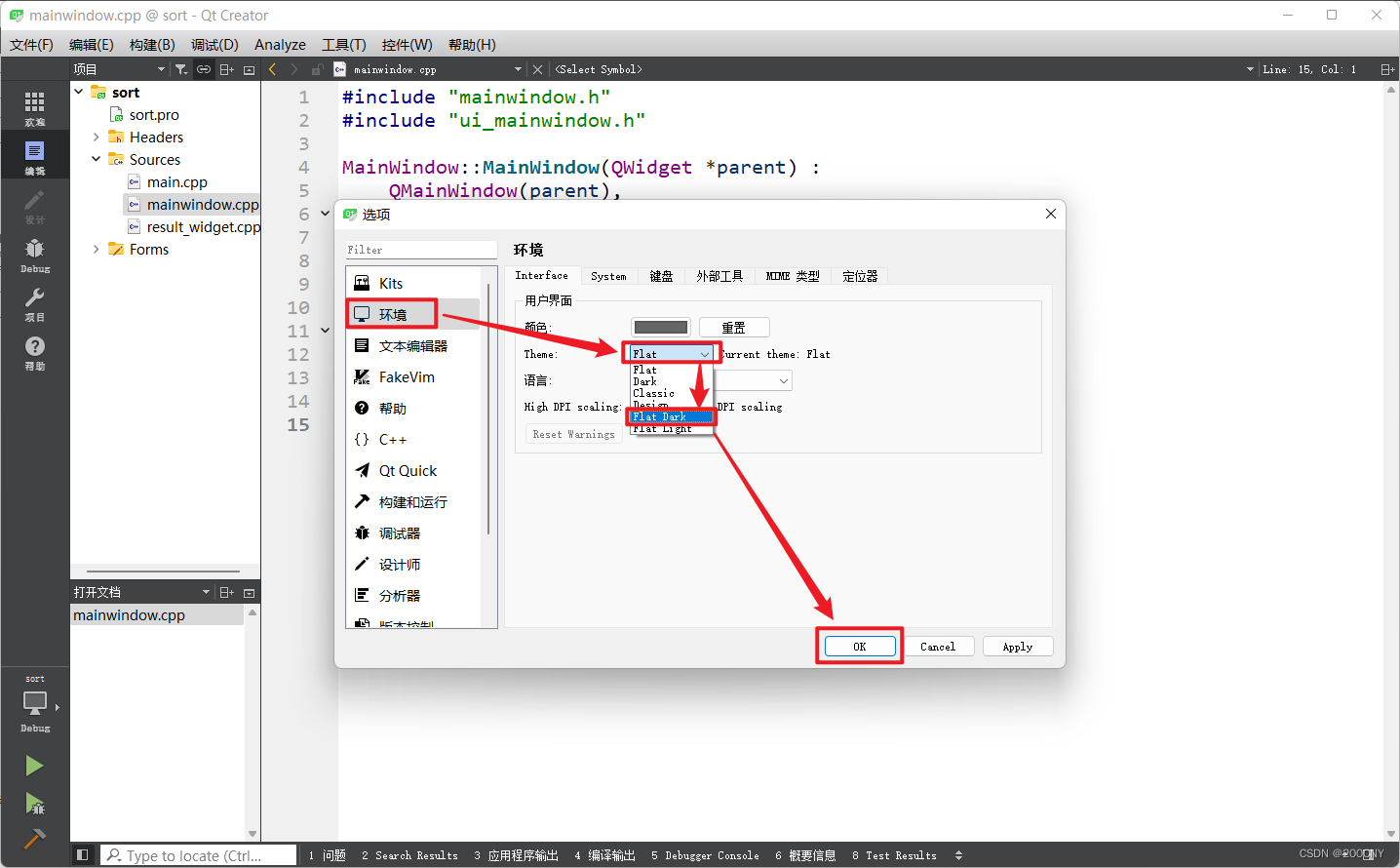
Task: Go forward with the editor navigation arrow
Action: point(294,69)
